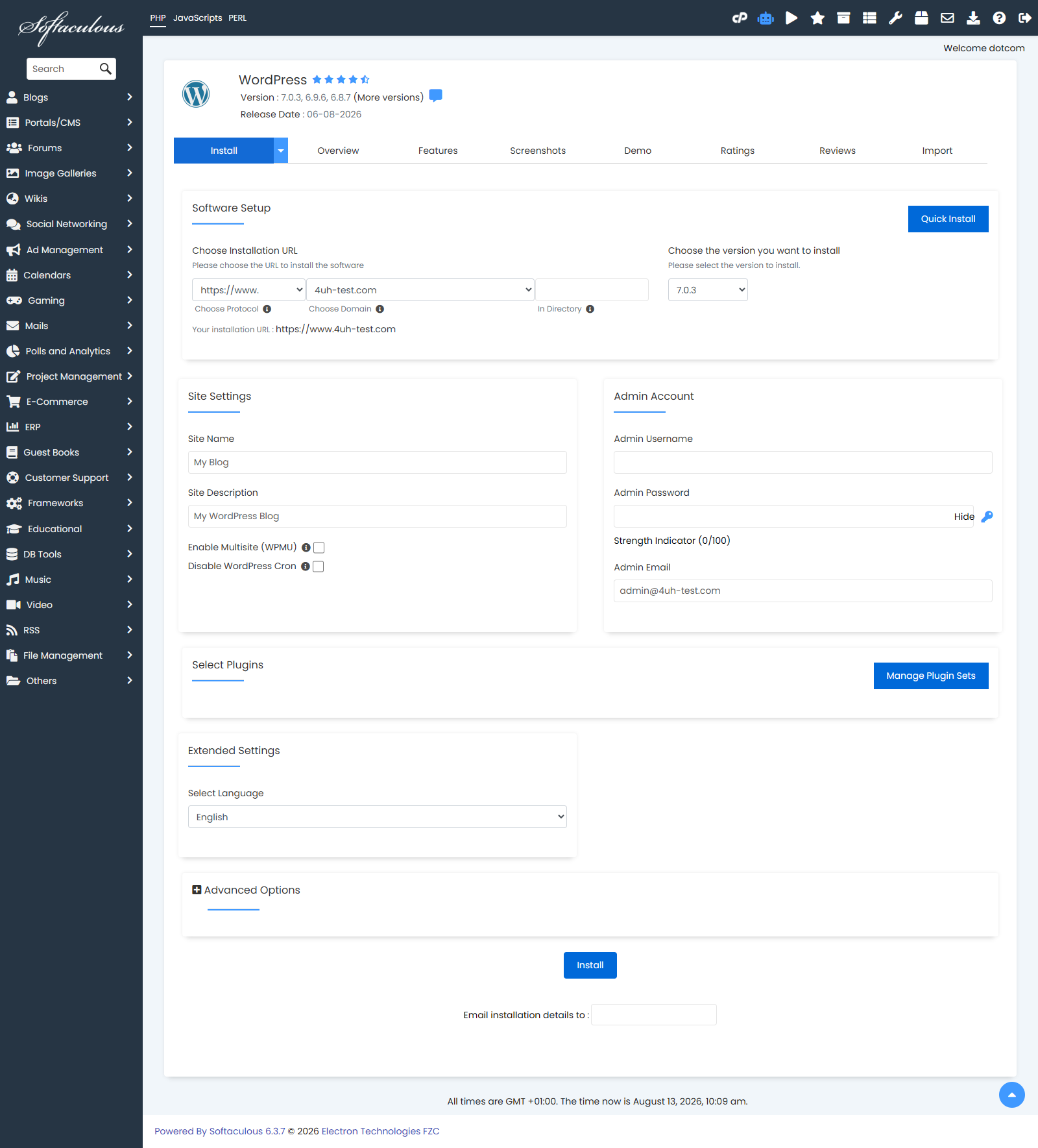
Task: Click the Site Description input field
Action: click(x=378, y=516)
